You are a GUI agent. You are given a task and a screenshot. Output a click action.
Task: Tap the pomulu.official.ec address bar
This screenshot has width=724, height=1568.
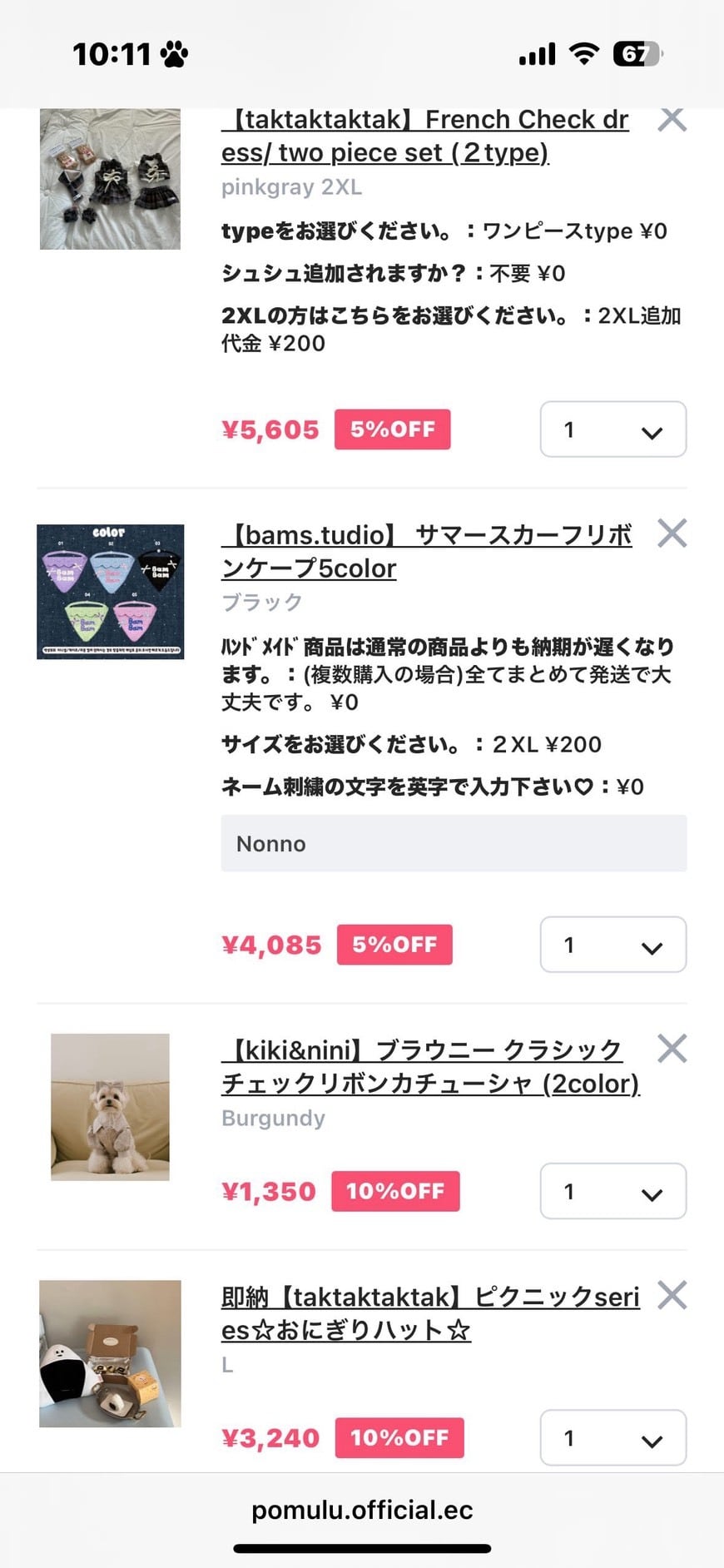click(362, 1511)
